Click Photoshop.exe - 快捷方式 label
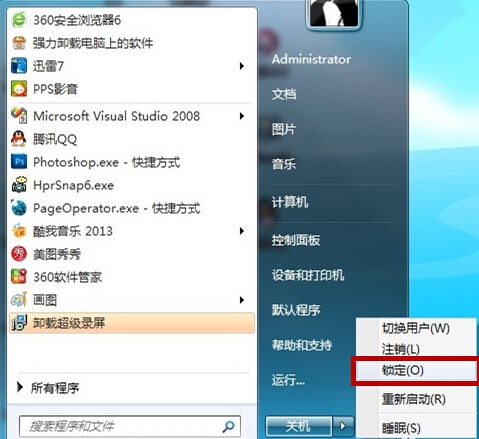 107,162
